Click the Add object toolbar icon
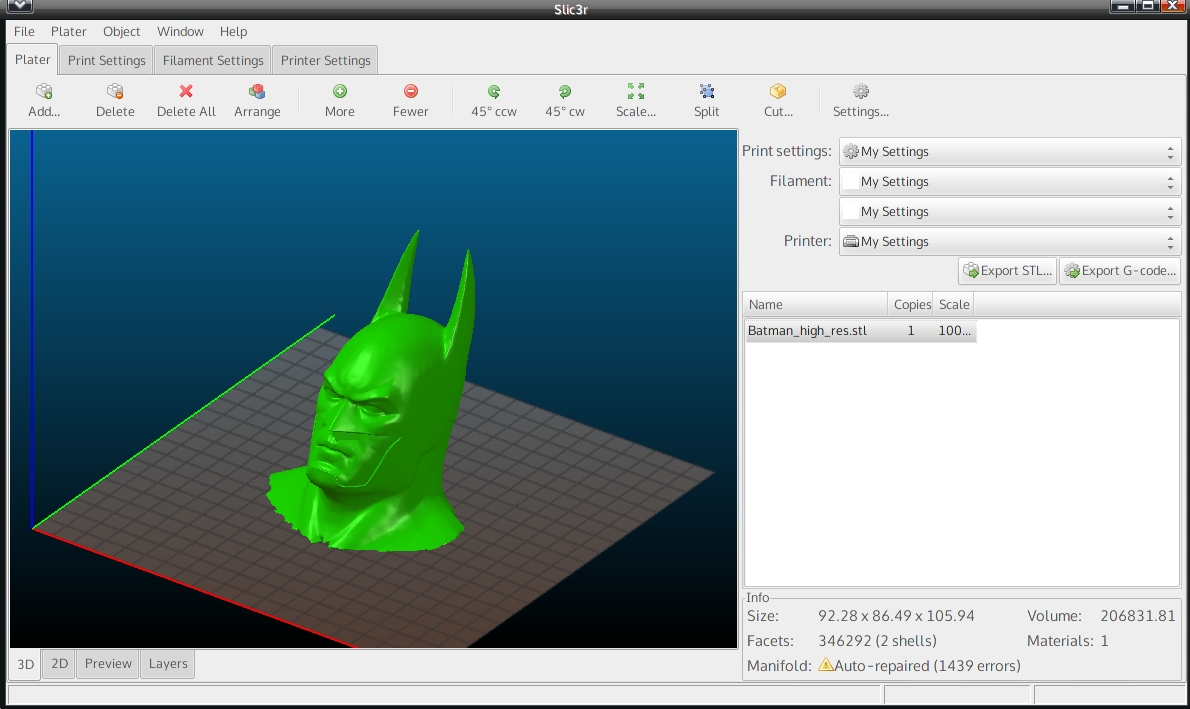Screen dimensions: 1190x709 (x=44, y=92)
